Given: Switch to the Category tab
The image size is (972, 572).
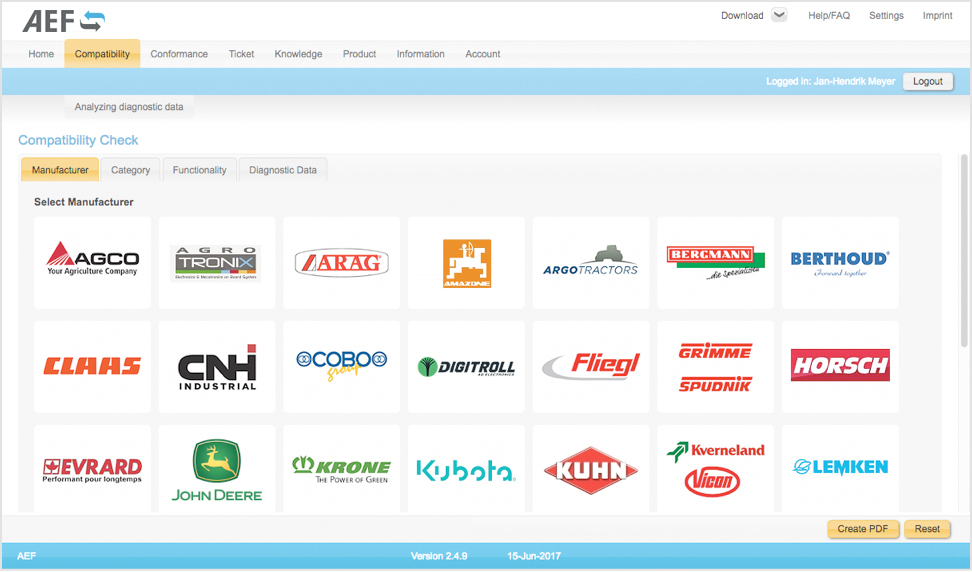Looking at the screenshot, I should pyautogui.click(x=130, y=170).
